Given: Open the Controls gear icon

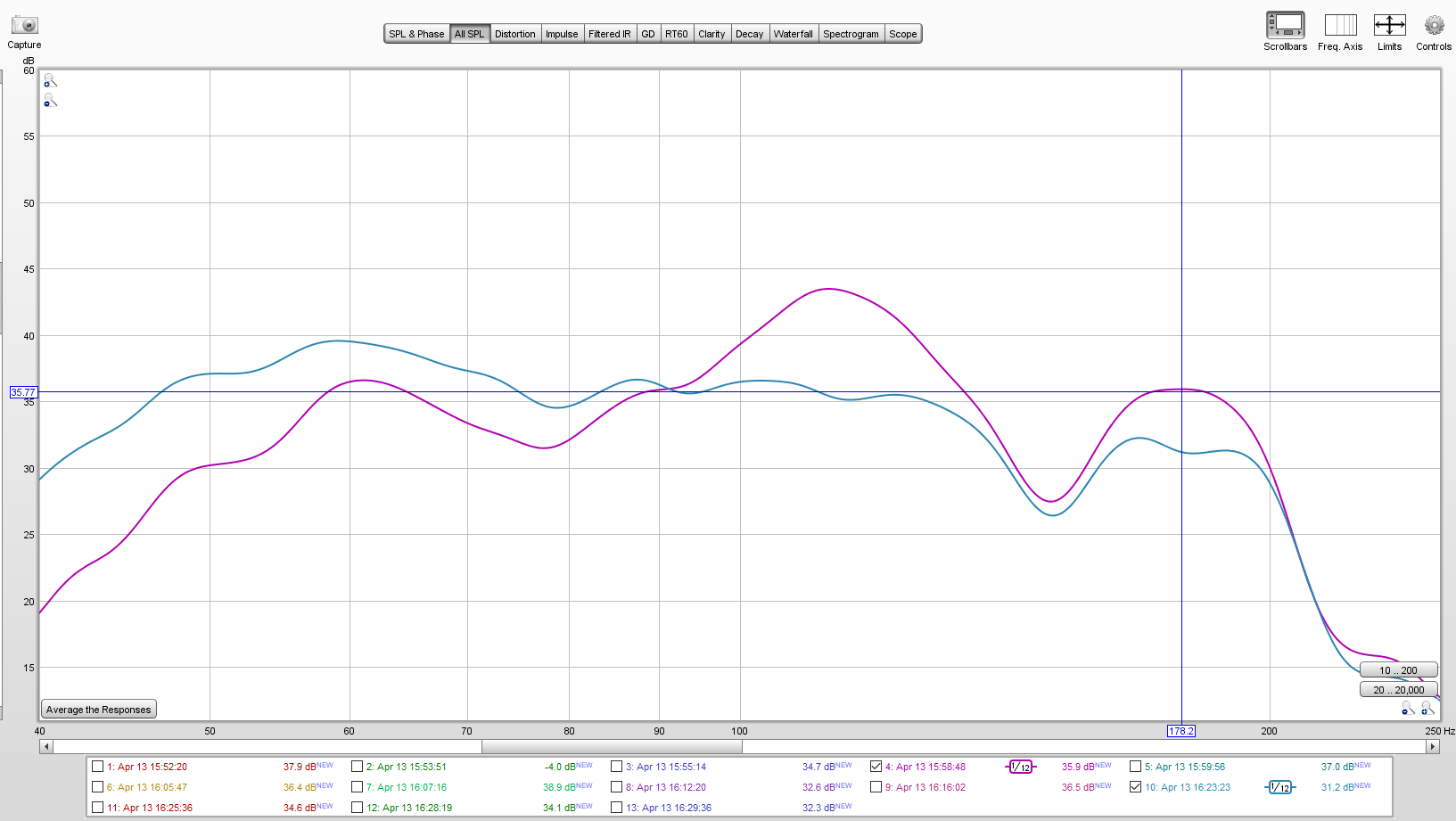Looking at the screenshot, I should pyautogui.click(x=1434, y=25).
